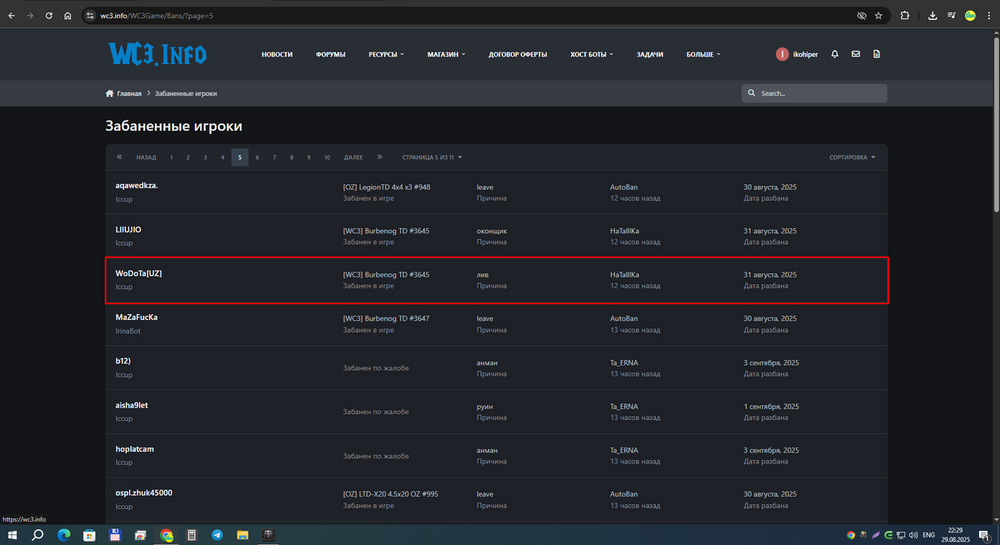This screenshot has width=1000, height=545.
Task: Click ENG language indicator in tray
Action: [x=929, y=535]
